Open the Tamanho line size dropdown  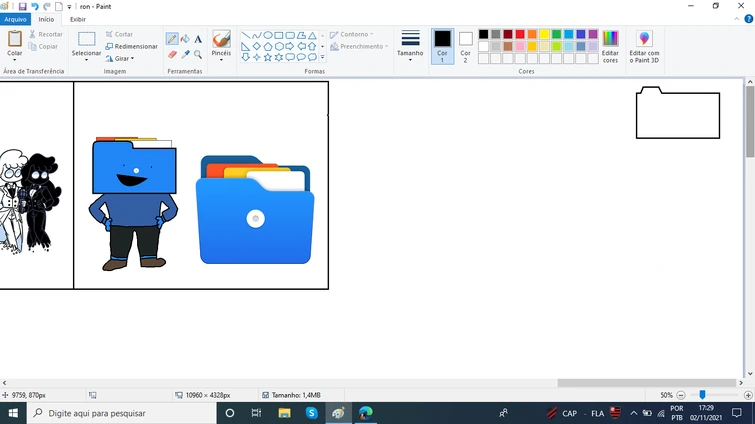(x=410, y=45)
